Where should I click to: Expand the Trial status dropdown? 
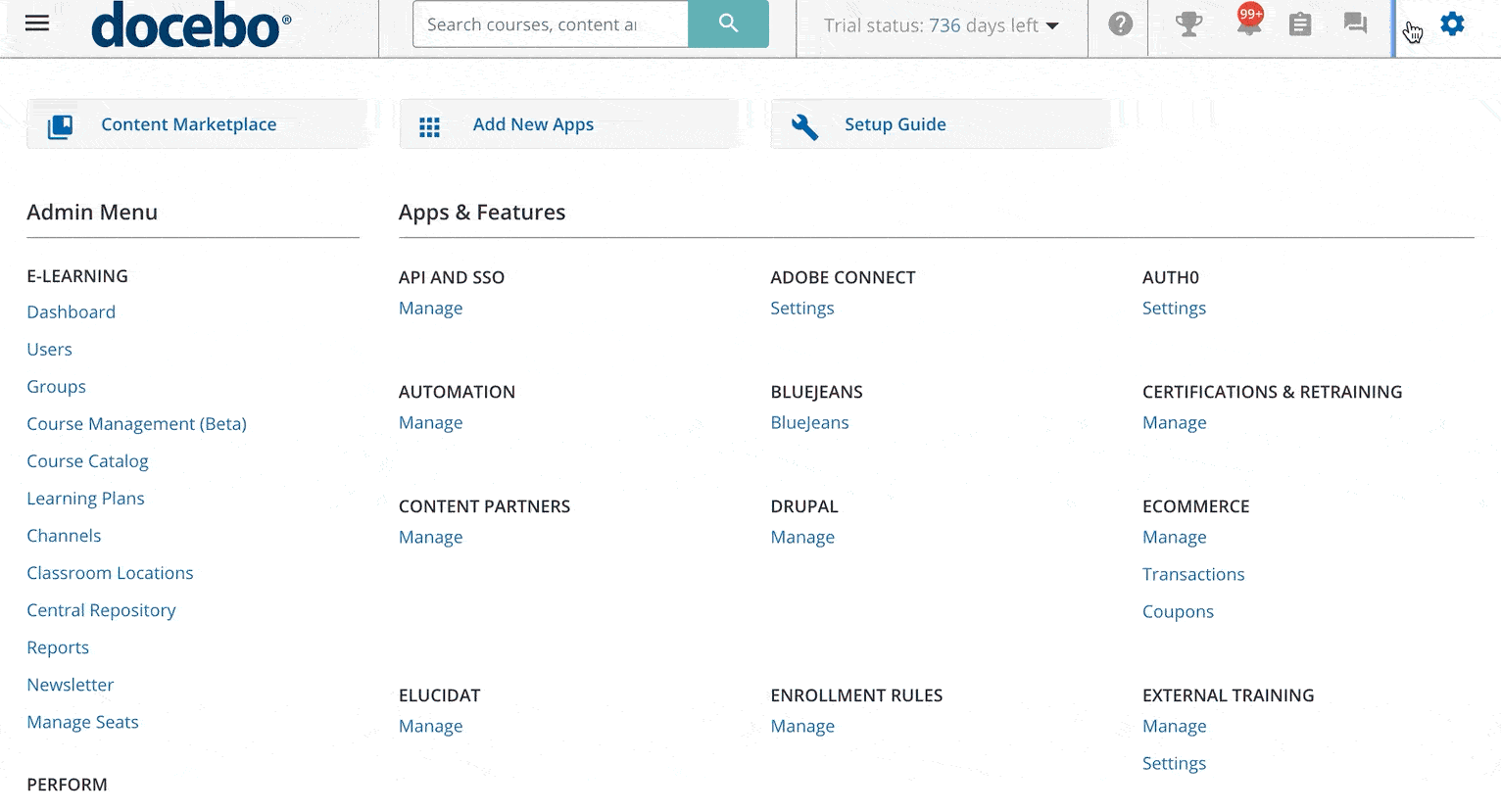pos(942,25)
